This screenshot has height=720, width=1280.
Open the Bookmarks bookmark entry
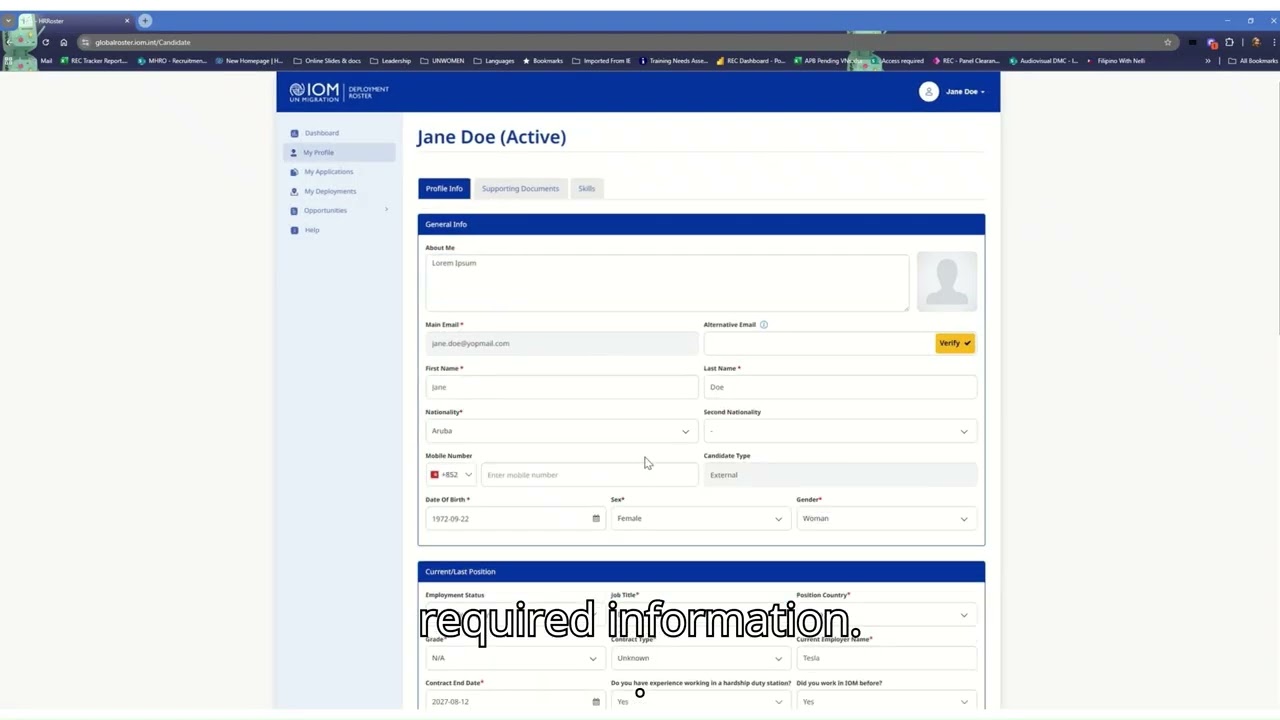[543, 61]
